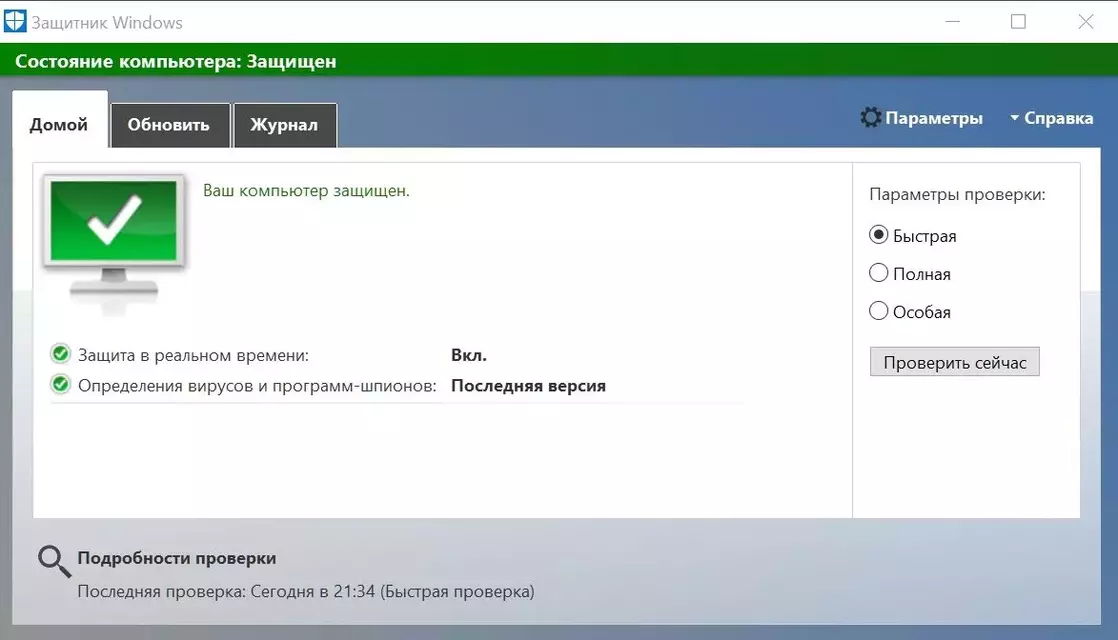The image size is (1118, 640).
Task: Click 'Определения вирусов и программ-шпионов:' label
Action: click(x=257, y=386)
